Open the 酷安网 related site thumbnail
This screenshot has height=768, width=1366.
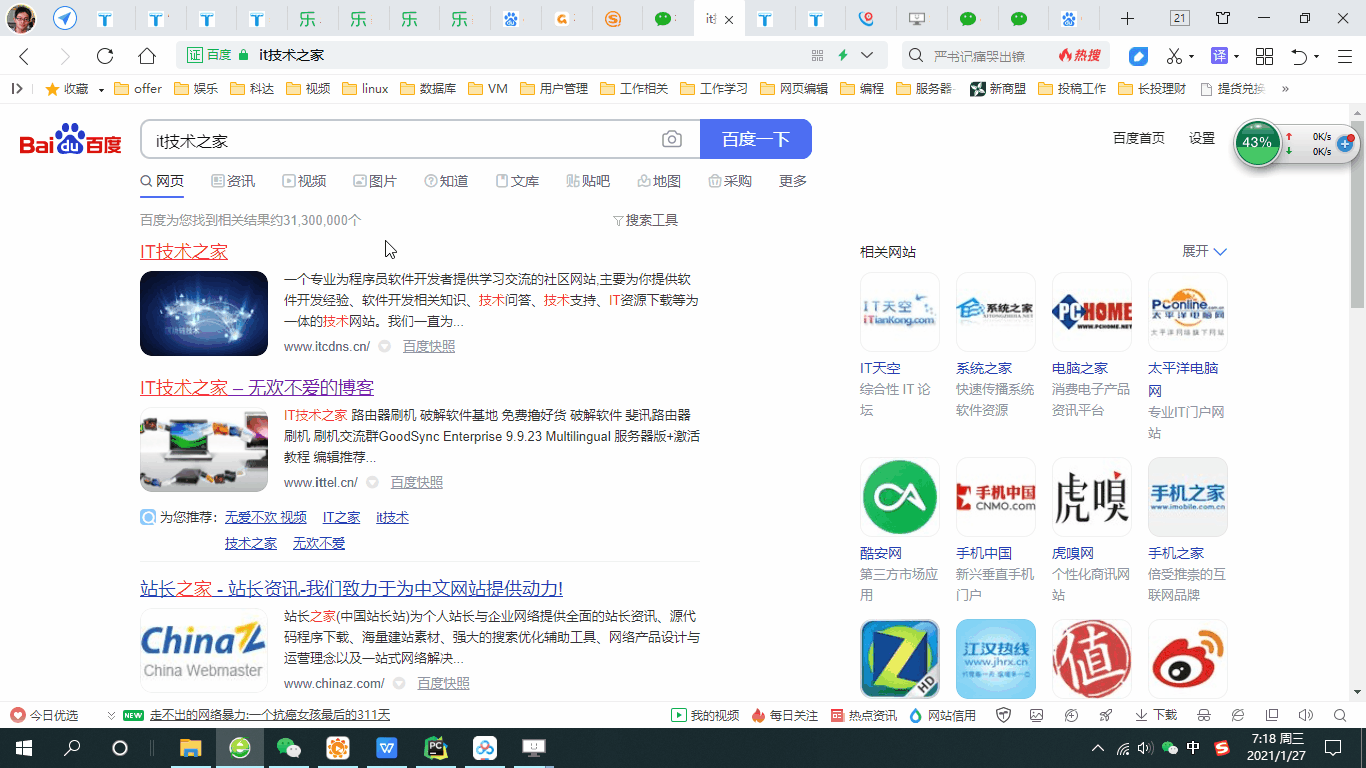(x=900, y=497)
